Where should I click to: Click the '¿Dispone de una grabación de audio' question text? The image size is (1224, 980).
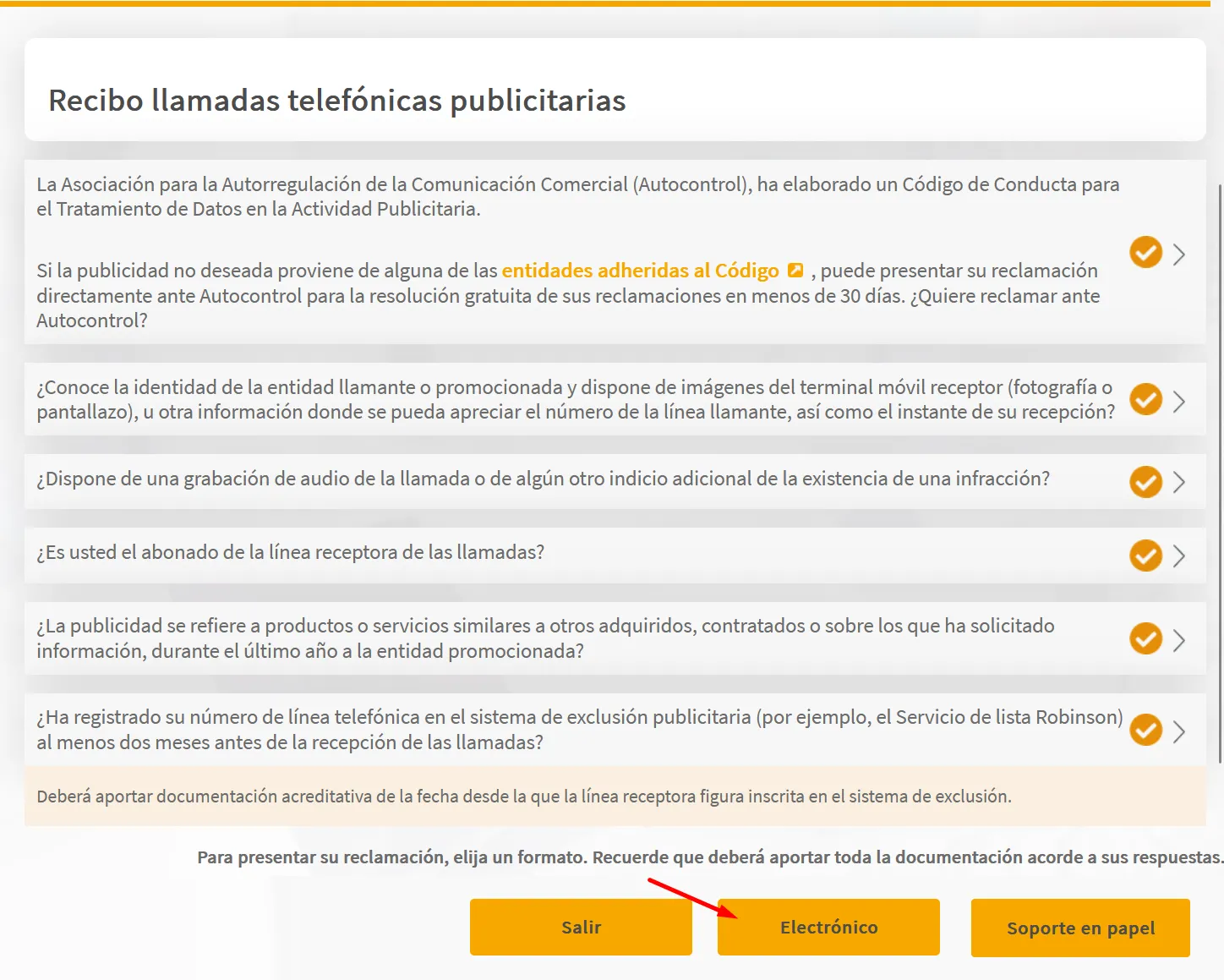click(543, 479)
